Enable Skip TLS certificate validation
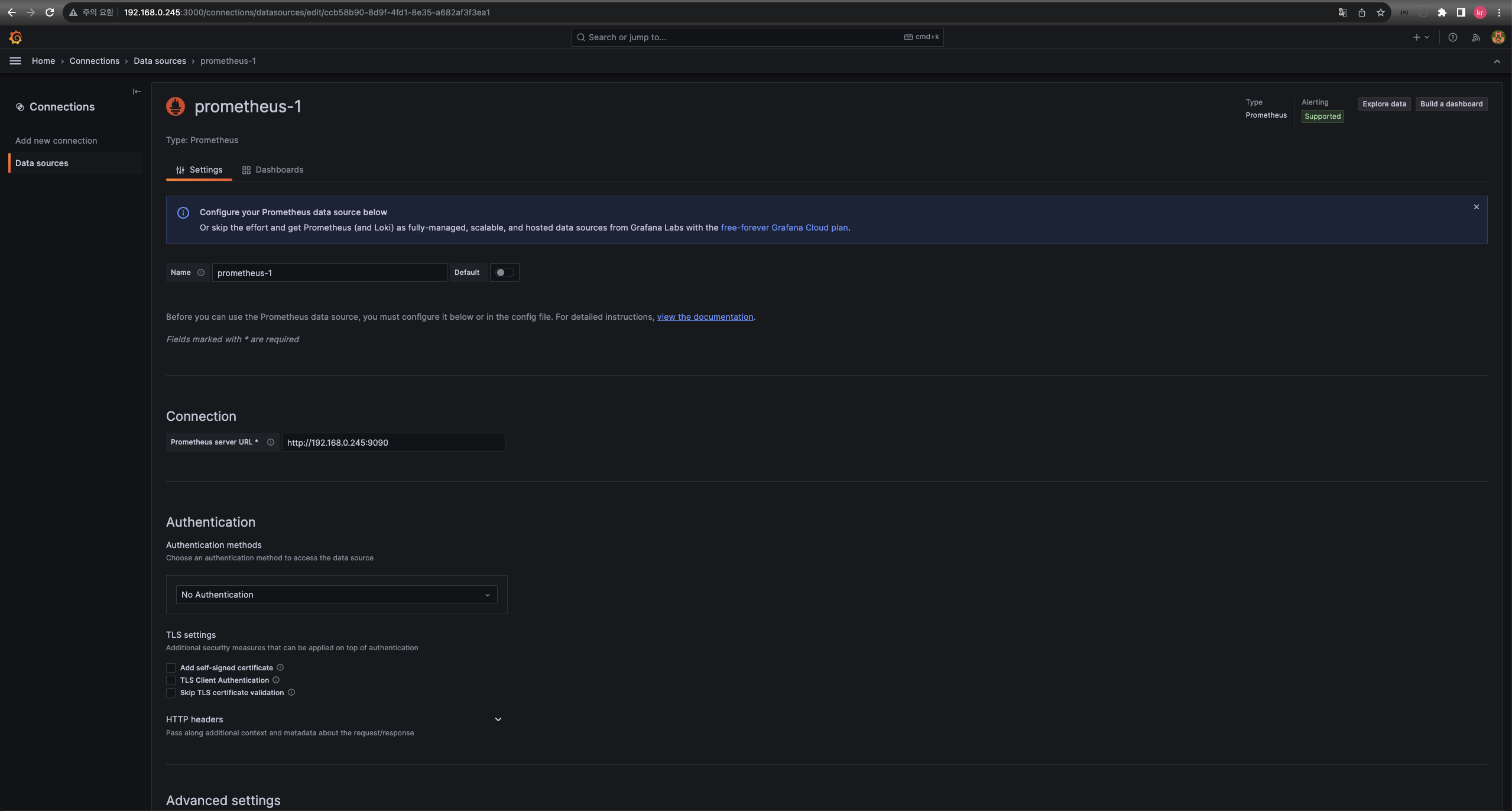This screenshot has width=1512, height=811. [171, 692]
